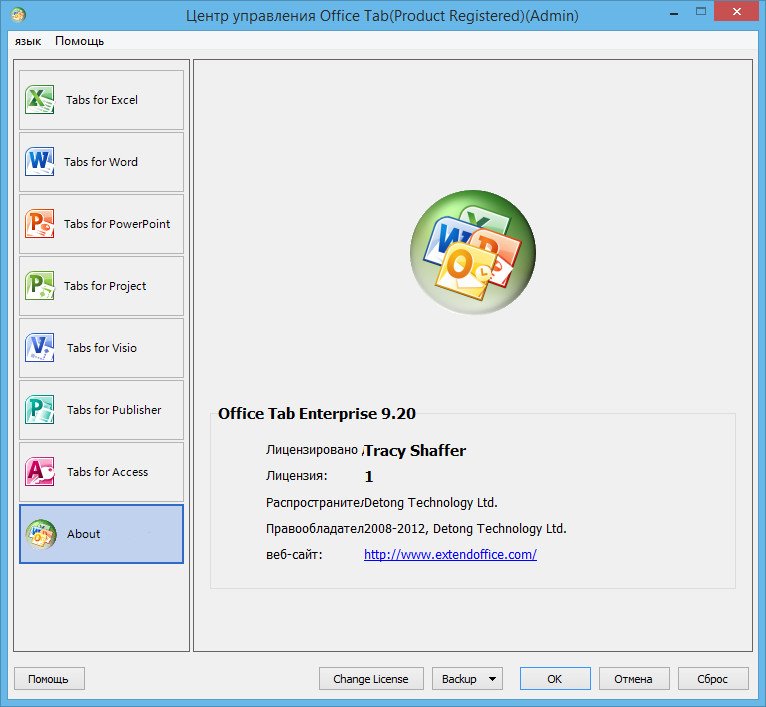Open the Tabs for Publisher label
The image size is (766, 707).
coord(114,409)
